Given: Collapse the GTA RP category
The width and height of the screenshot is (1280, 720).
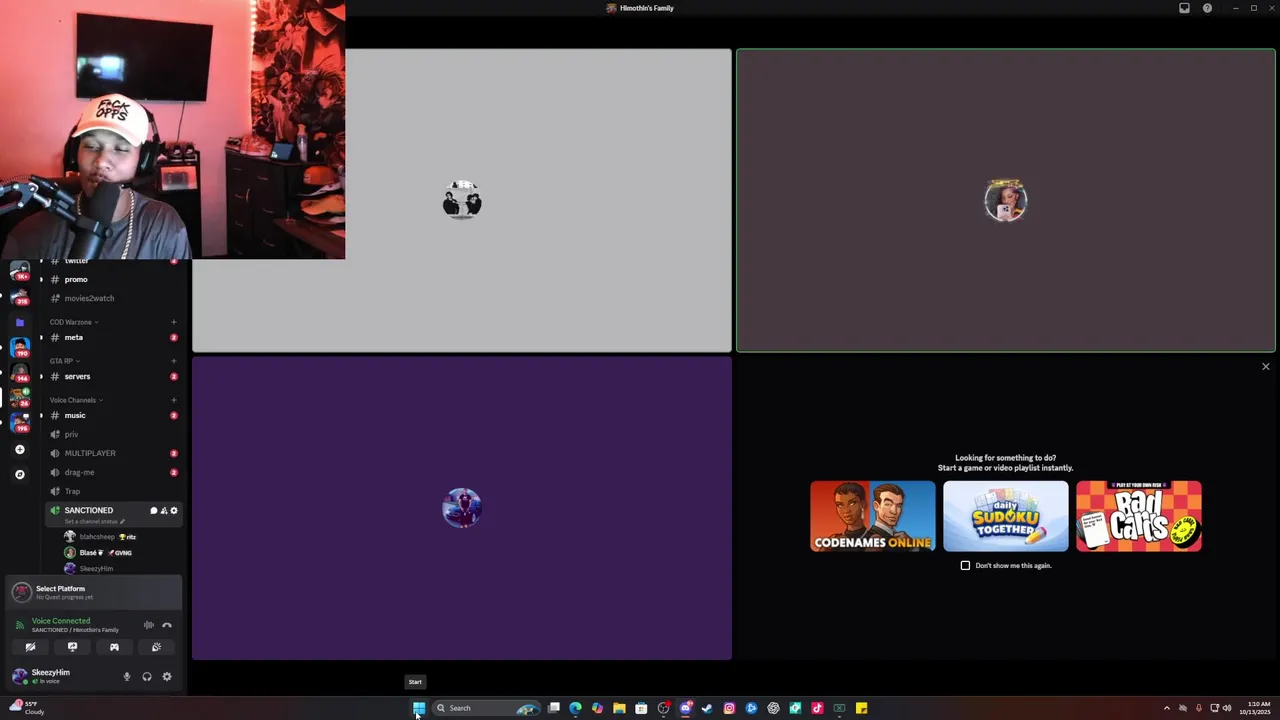Looking at the screenshot, I should tap(64, 361).
